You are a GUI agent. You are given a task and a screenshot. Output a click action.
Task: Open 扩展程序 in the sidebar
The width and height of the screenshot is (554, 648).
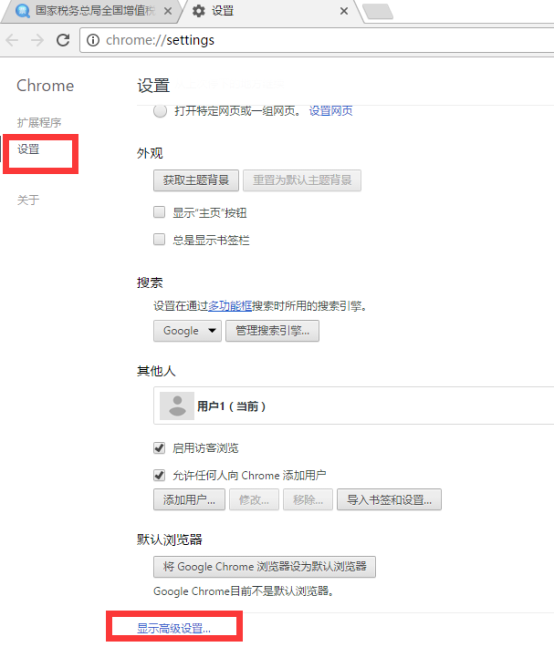point(39,122)
